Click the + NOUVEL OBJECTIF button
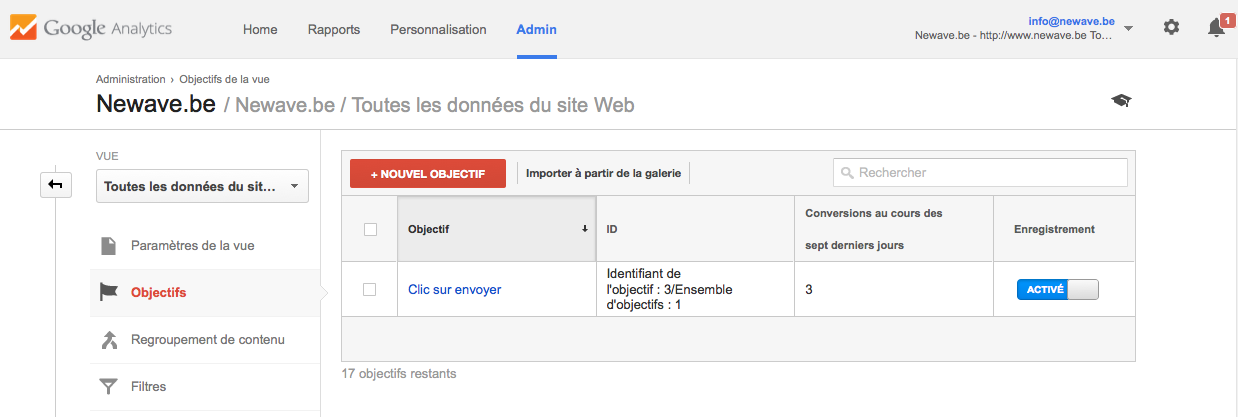 click(428, 173)
